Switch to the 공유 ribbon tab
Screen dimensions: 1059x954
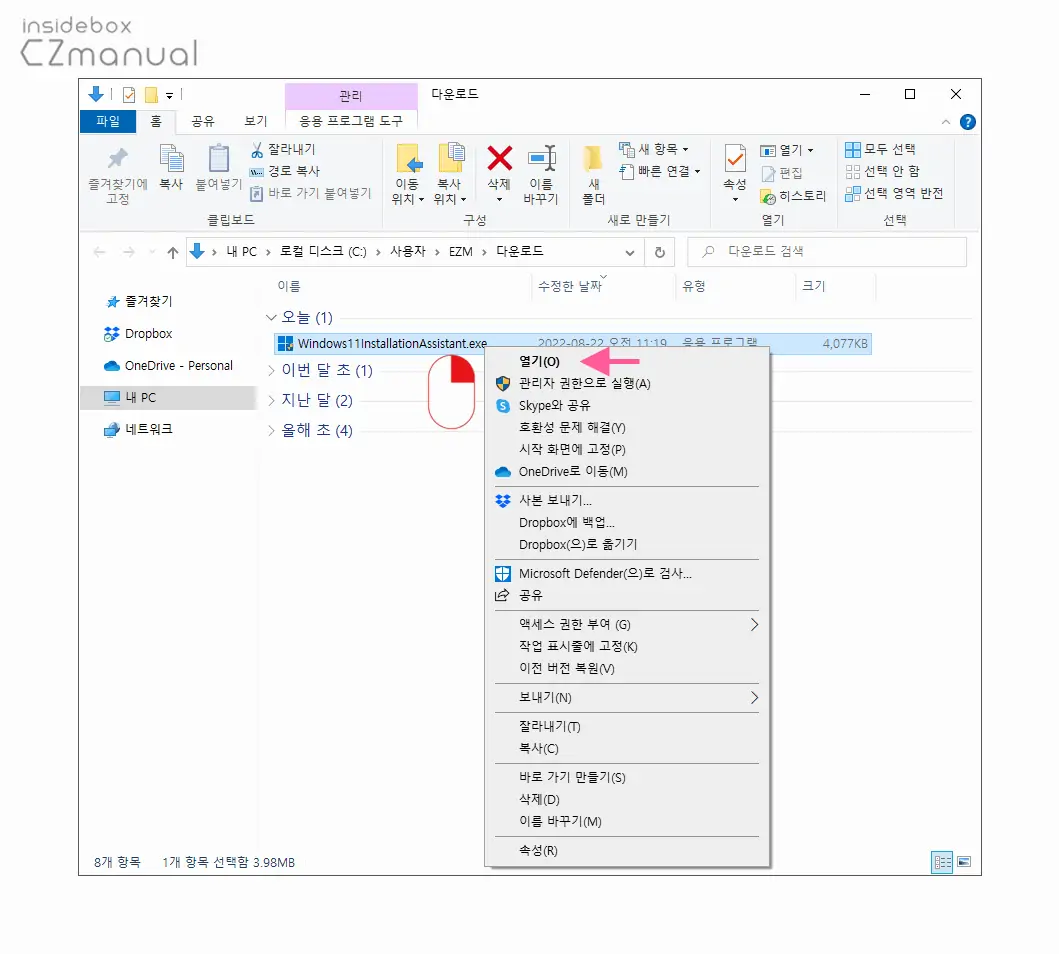203,121
